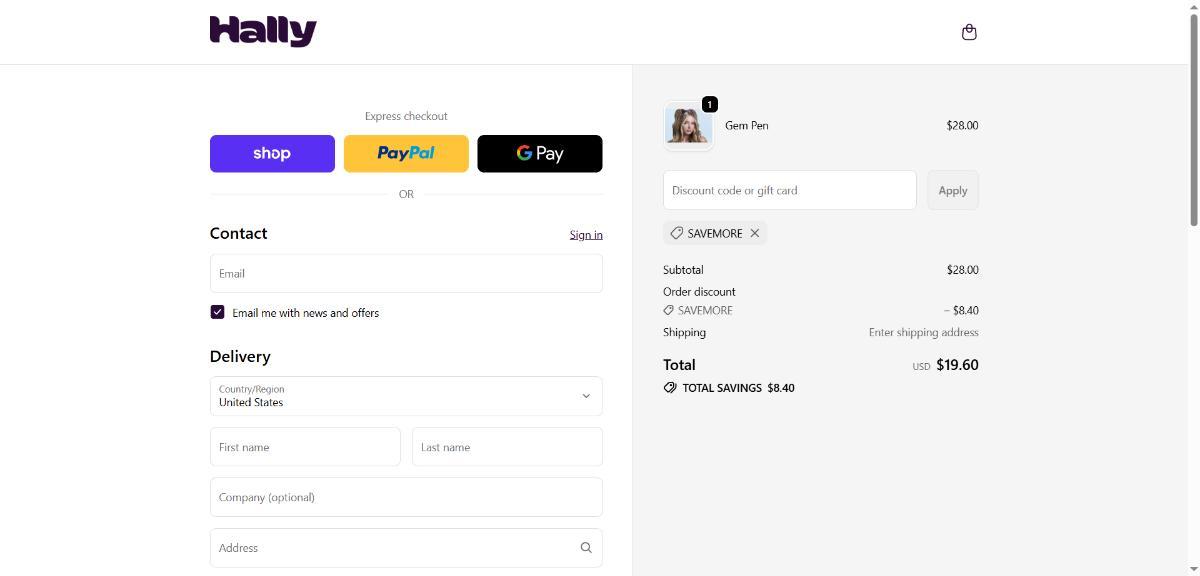
Task: Click the Hally logo
Action: coord(263,31)
